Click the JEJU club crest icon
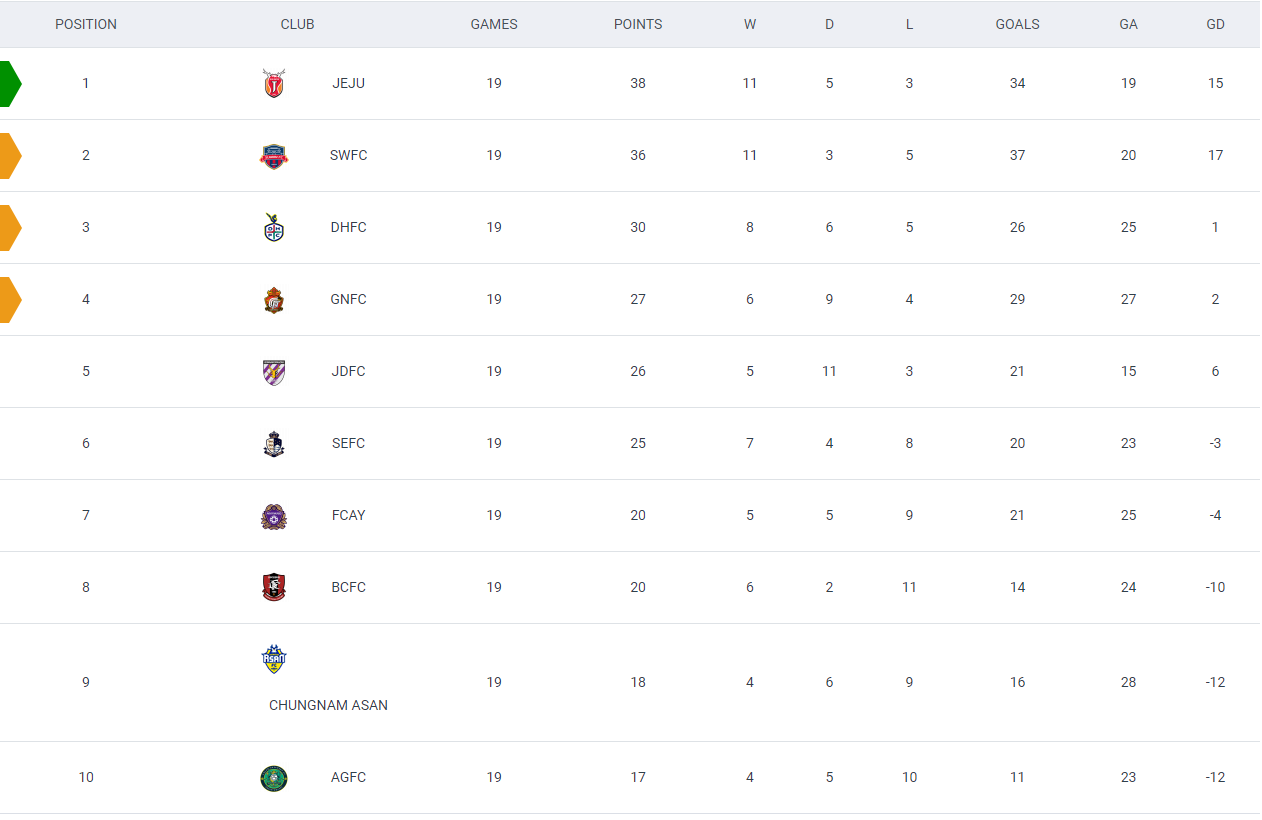 coord(274,83)
